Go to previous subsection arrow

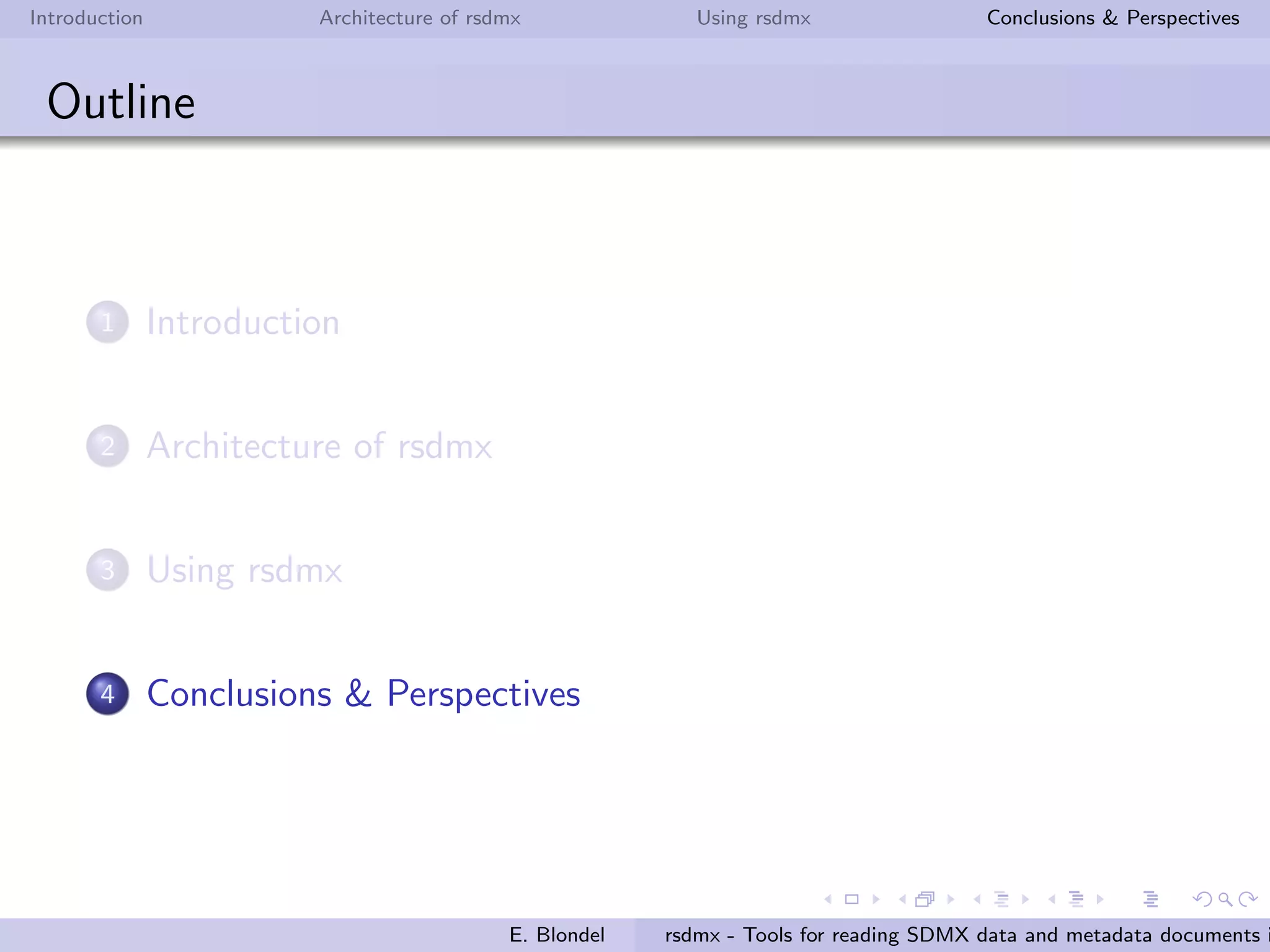[x=977, y=899]
